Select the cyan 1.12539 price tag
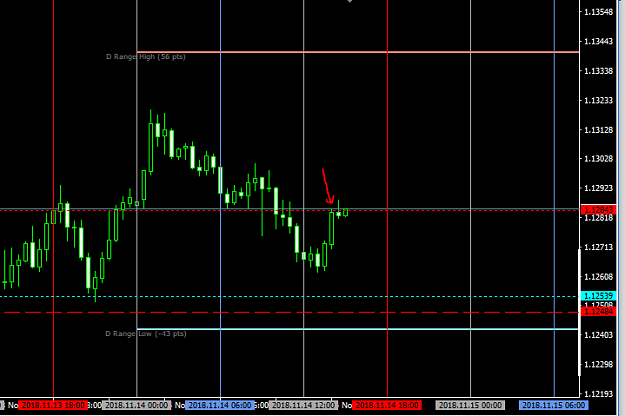Viewport: 625px width, 416px height. pos(599,296)
